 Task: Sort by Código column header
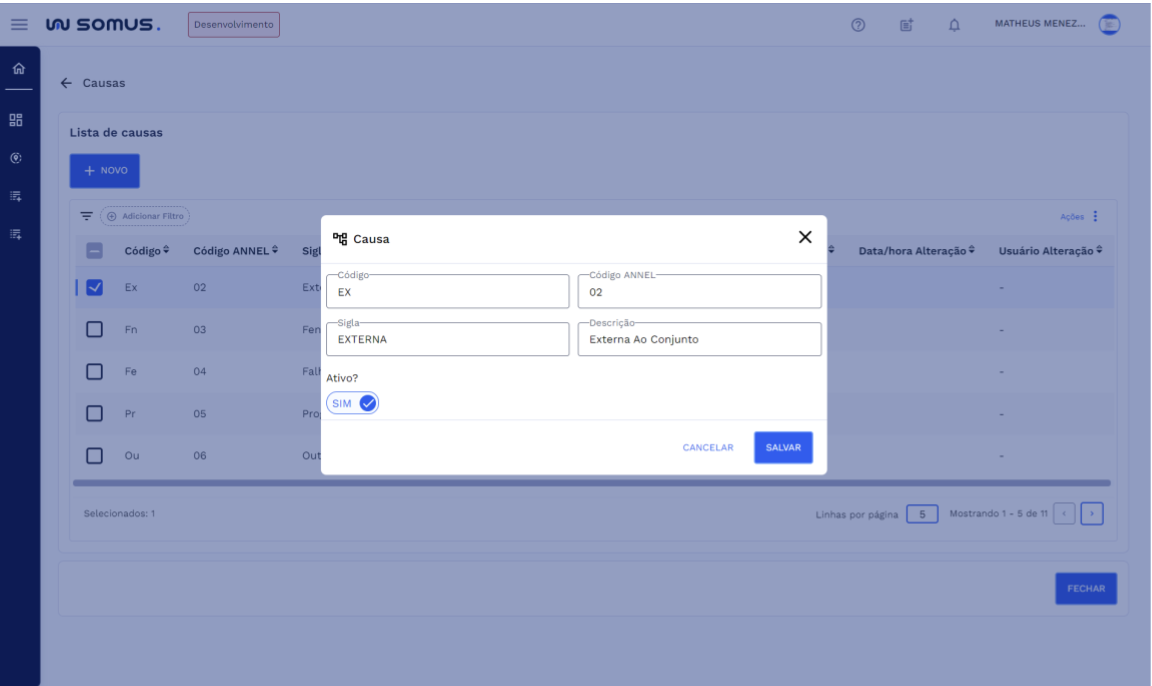click(x=146, y=250)
